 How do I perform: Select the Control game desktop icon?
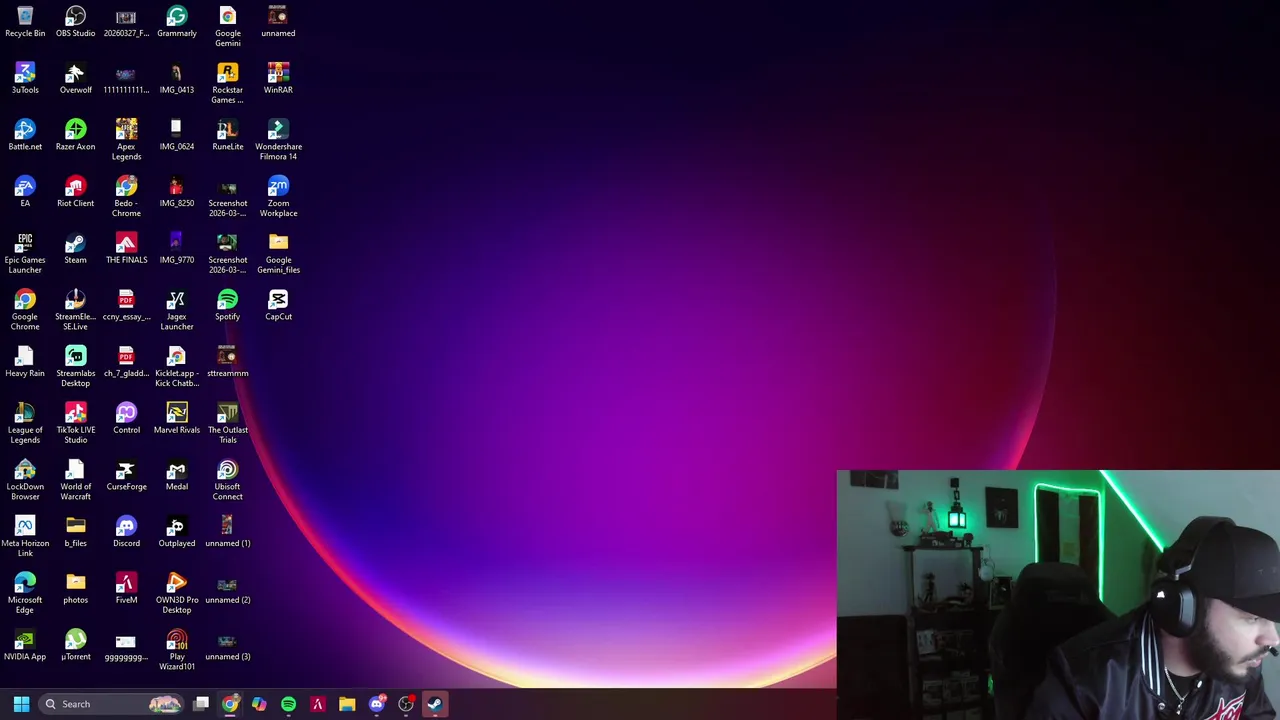point(126,418)
